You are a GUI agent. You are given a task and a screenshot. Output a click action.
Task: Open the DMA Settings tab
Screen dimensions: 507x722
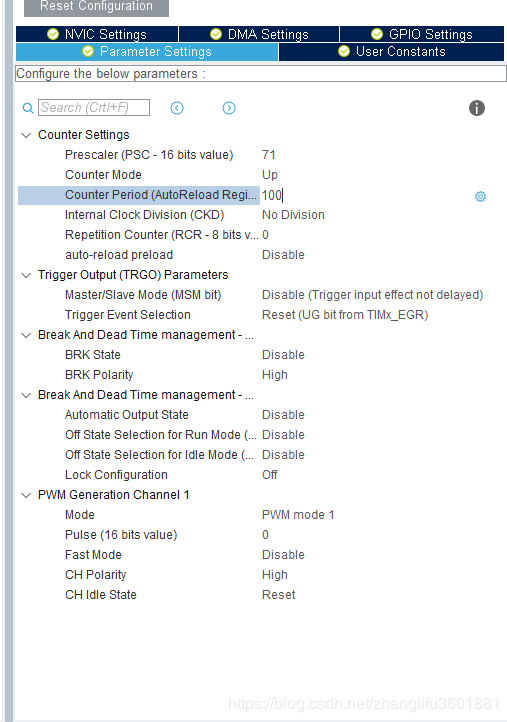point(259,35)
